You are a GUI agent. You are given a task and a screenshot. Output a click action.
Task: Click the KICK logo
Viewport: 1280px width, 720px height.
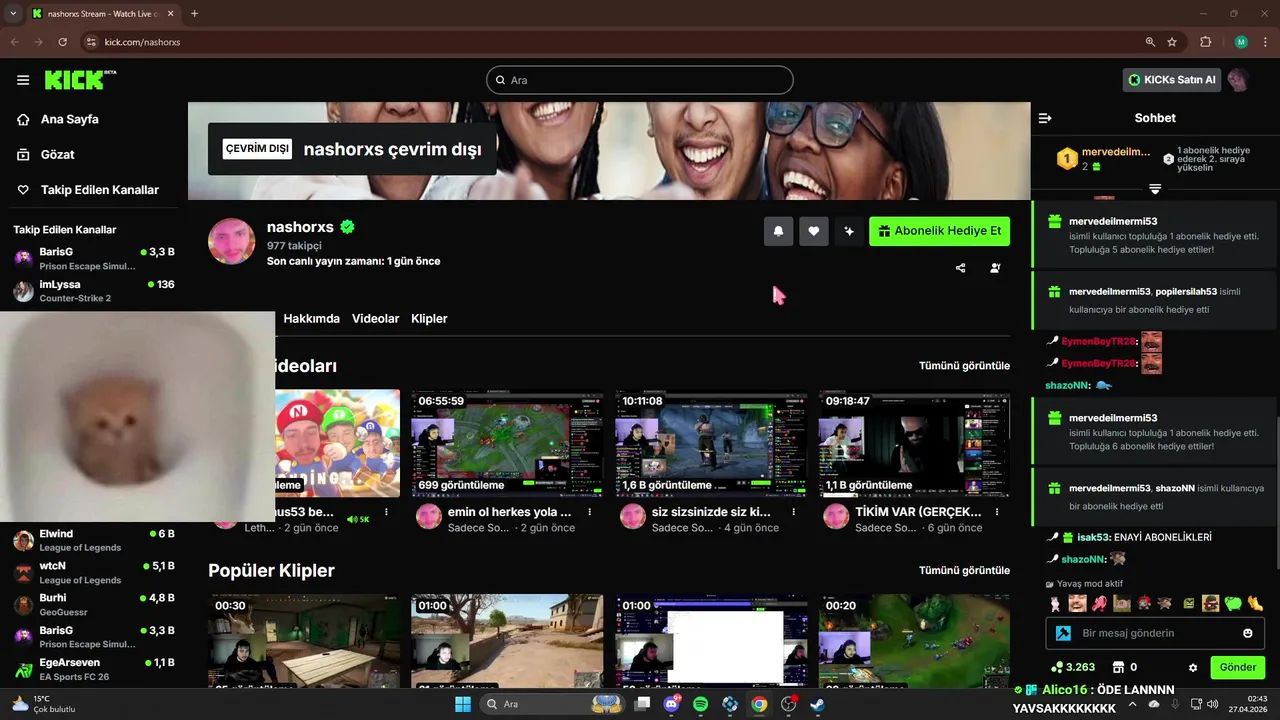80,79
